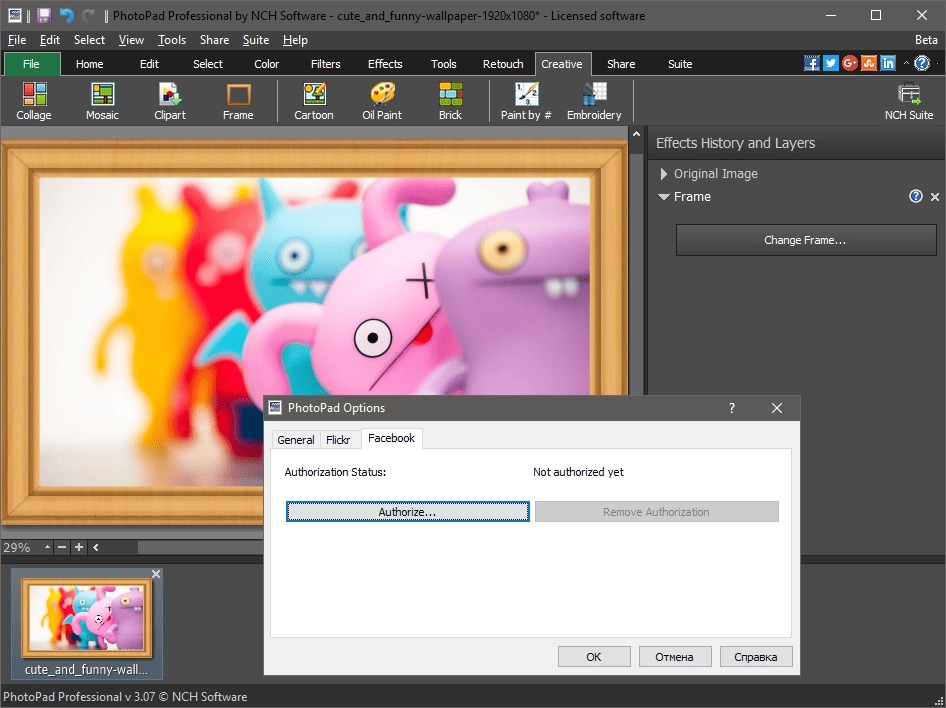This screenshot has height=708, width=946.
Task: Open the NCH Suite toolbar button
Action: 909,101
